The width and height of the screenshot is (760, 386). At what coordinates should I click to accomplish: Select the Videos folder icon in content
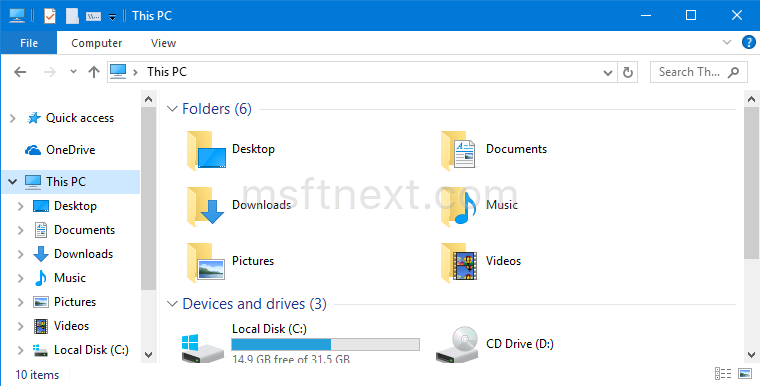(459, 263)
